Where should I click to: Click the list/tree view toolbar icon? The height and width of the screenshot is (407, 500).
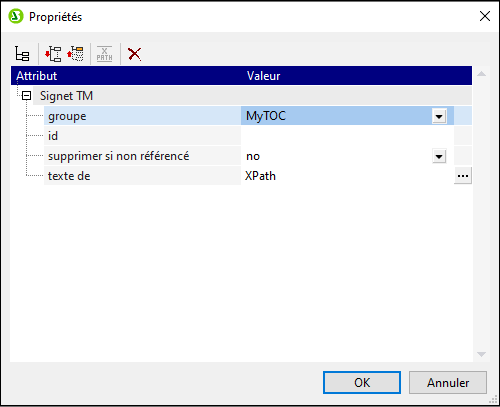(22, 54)
